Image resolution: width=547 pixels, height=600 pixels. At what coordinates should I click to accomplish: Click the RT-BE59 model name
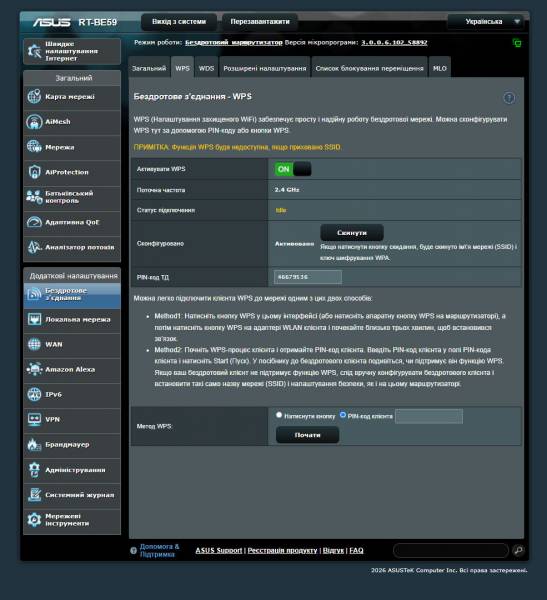pyautogui.click(x=98, y=22)
